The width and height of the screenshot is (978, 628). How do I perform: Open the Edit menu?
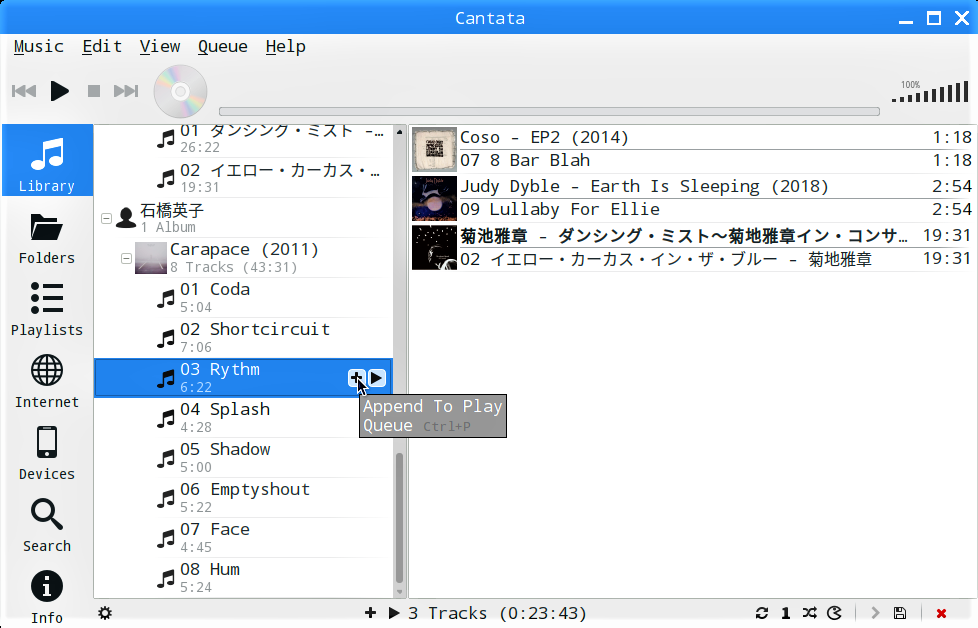[102, 47]
